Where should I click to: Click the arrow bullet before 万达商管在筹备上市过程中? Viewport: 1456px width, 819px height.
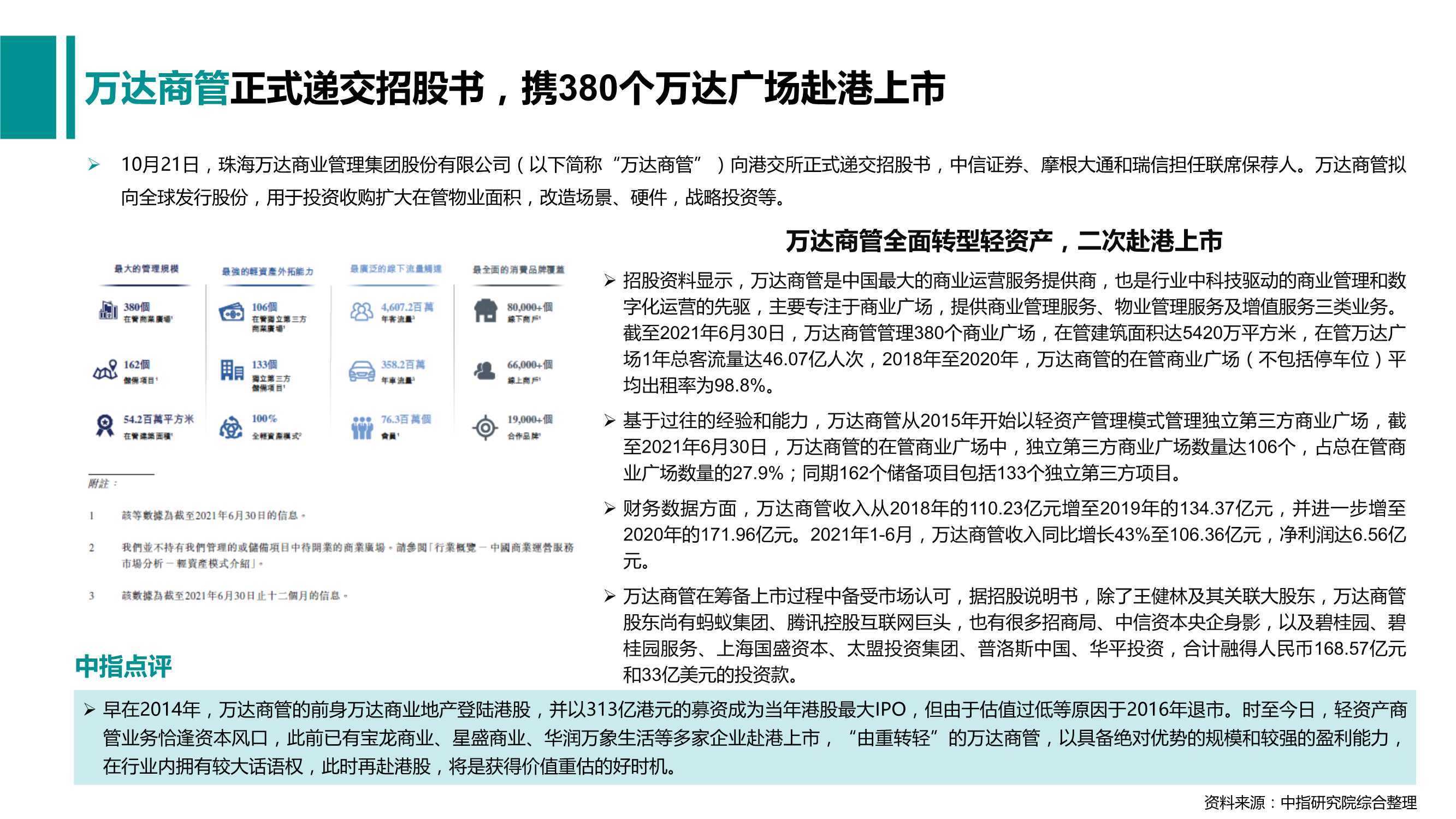[609, 596]
